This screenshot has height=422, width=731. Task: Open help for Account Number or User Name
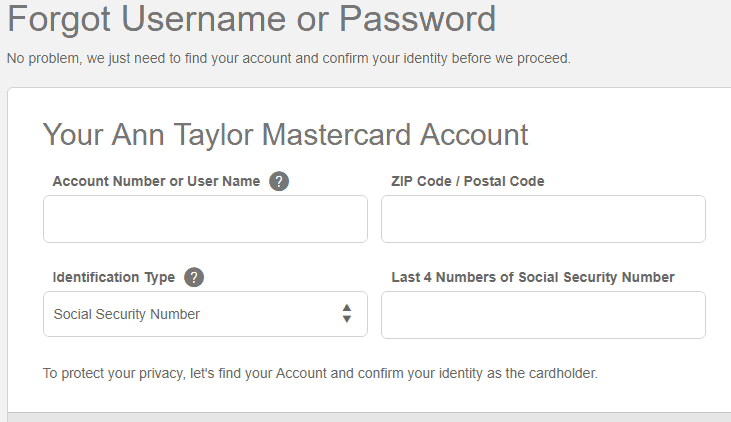[x=279, y=181]
